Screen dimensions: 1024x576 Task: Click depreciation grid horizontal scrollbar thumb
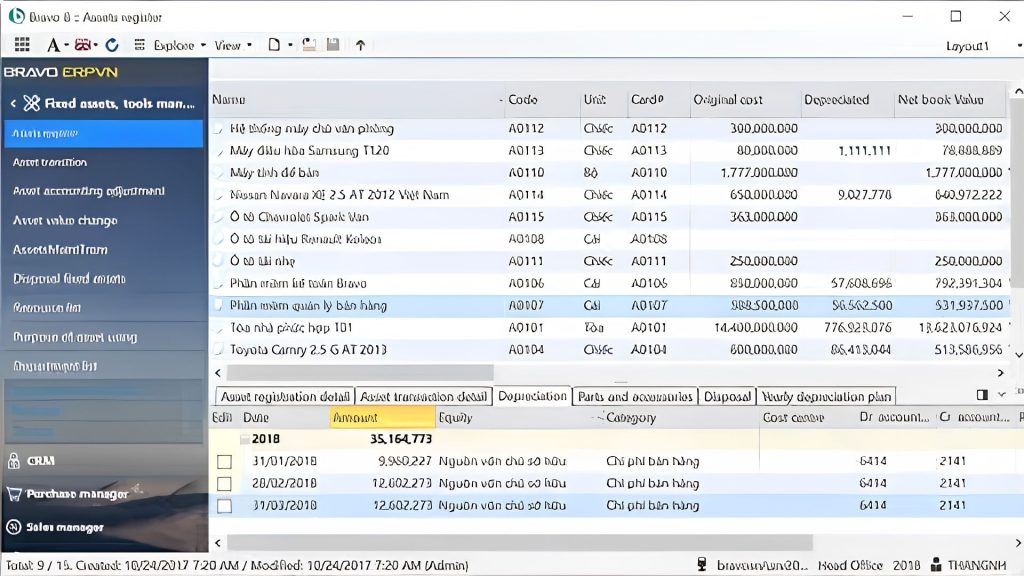pyautogui.click(x=520, y=543)
